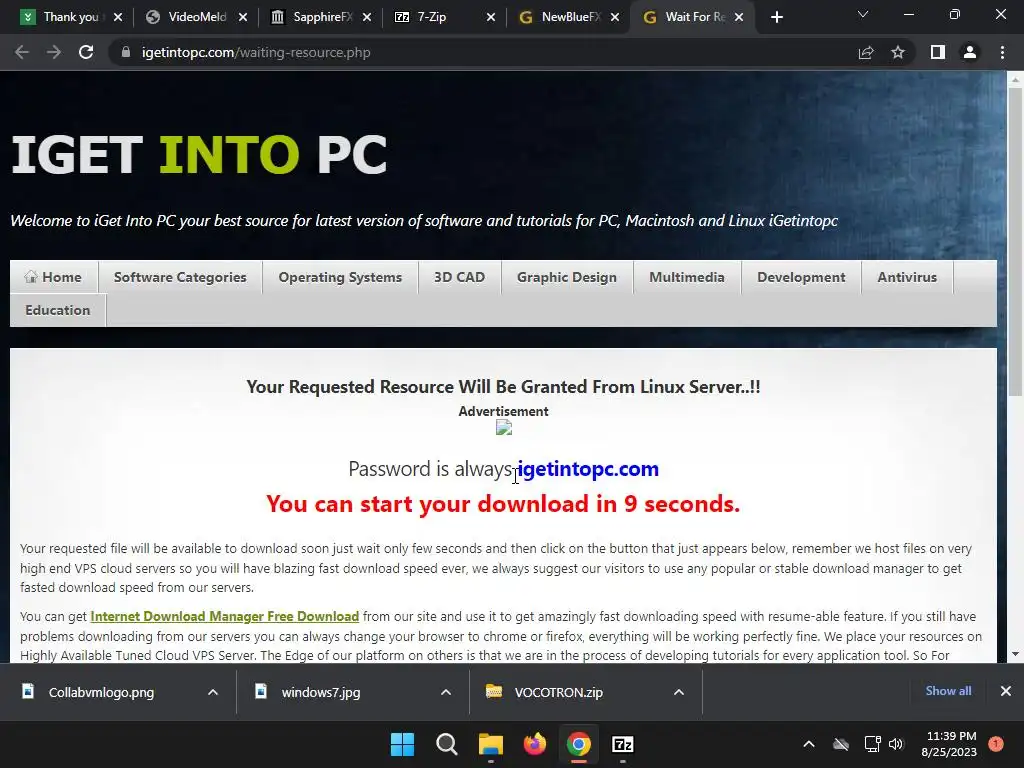1024x768 pixels.
Task: Reload the page with the refresh icon
Action: [86, 52]
